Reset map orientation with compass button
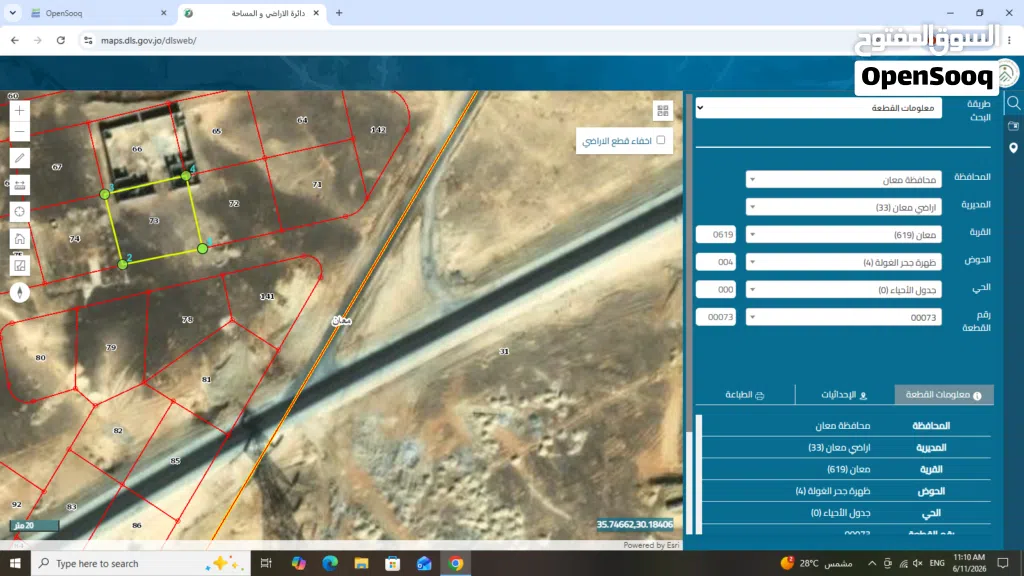The width and height of the screenshot is (1024, 576). point(20,293)
